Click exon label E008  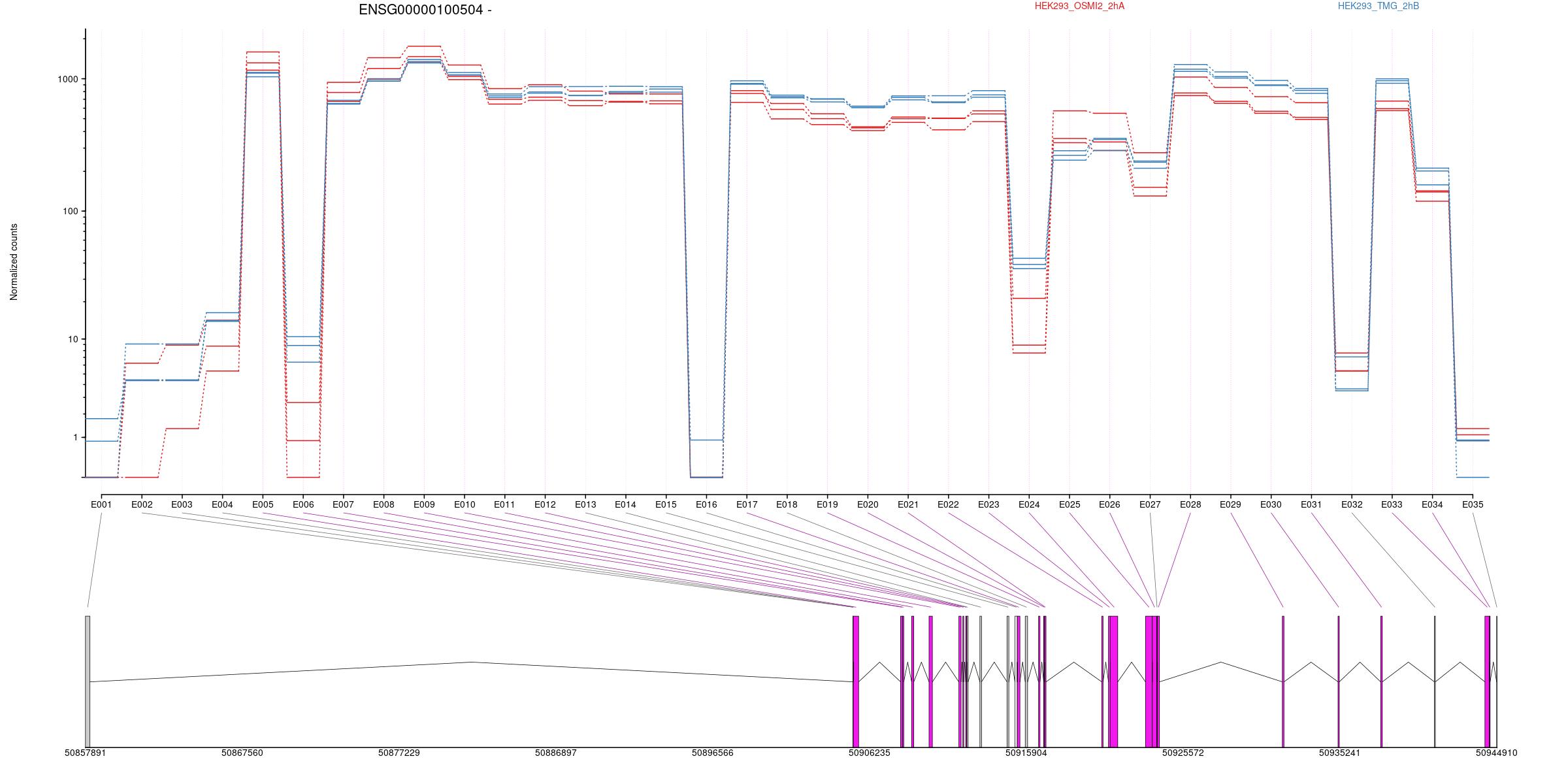[x=384, y=504]
